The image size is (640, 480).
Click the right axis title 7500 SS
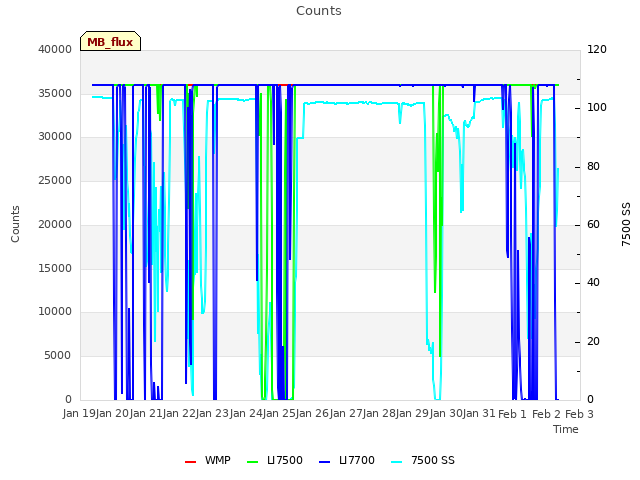626,224
